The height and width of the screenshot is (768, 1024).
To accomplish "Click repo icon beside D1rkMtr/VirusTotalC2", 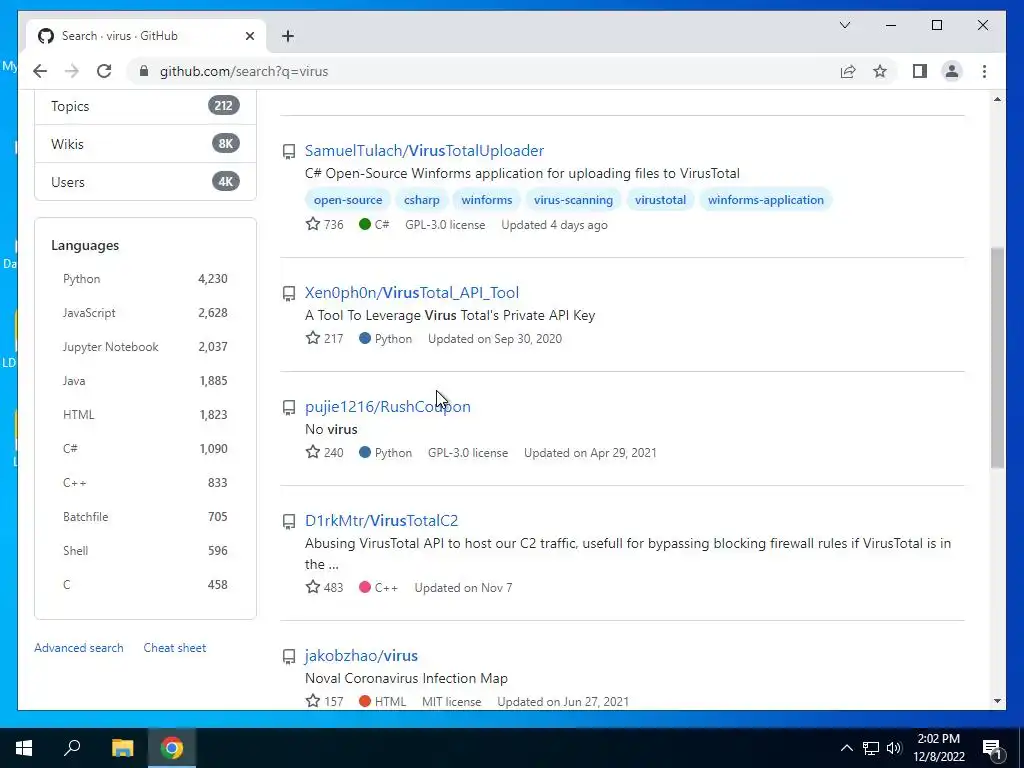I will pyautogui.click(x=289, y=521).
